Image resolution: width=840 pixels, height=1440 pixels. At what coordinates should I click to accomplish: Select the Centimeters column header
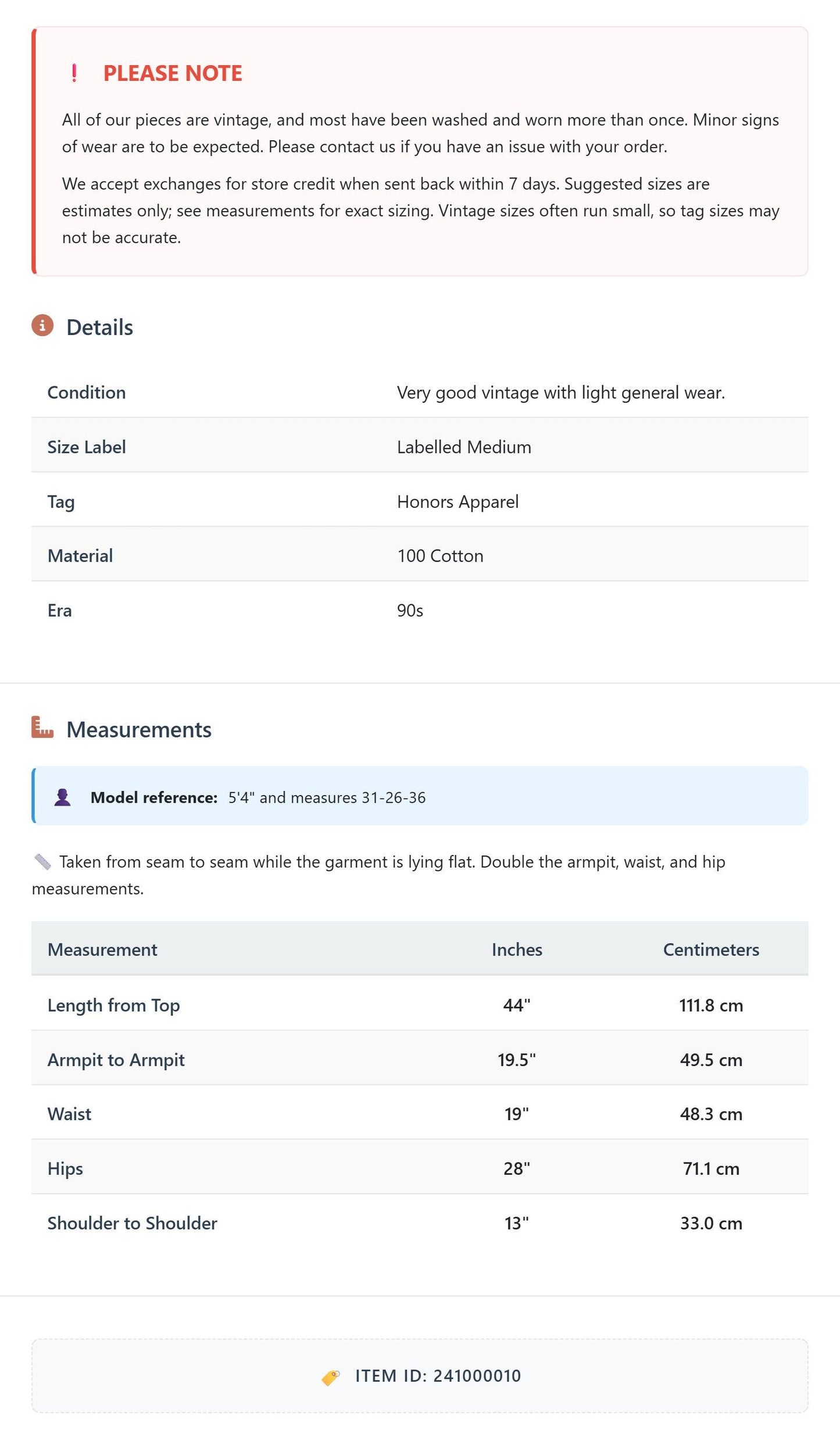click(x=711, y=949)
